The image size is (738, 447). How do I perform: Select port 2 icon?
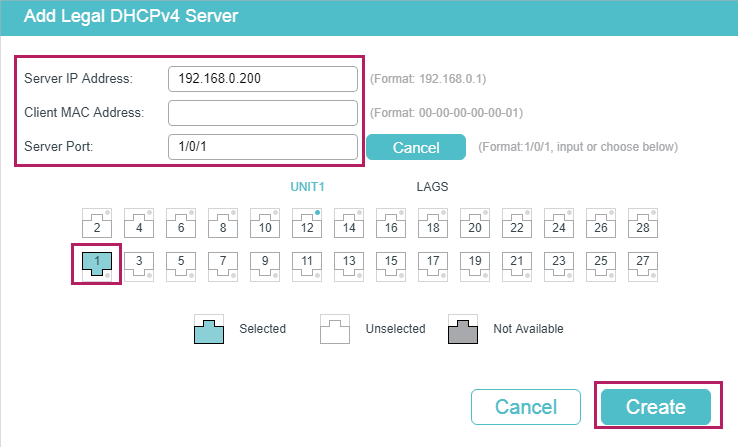pyautogui.click(x=97, y=223)
